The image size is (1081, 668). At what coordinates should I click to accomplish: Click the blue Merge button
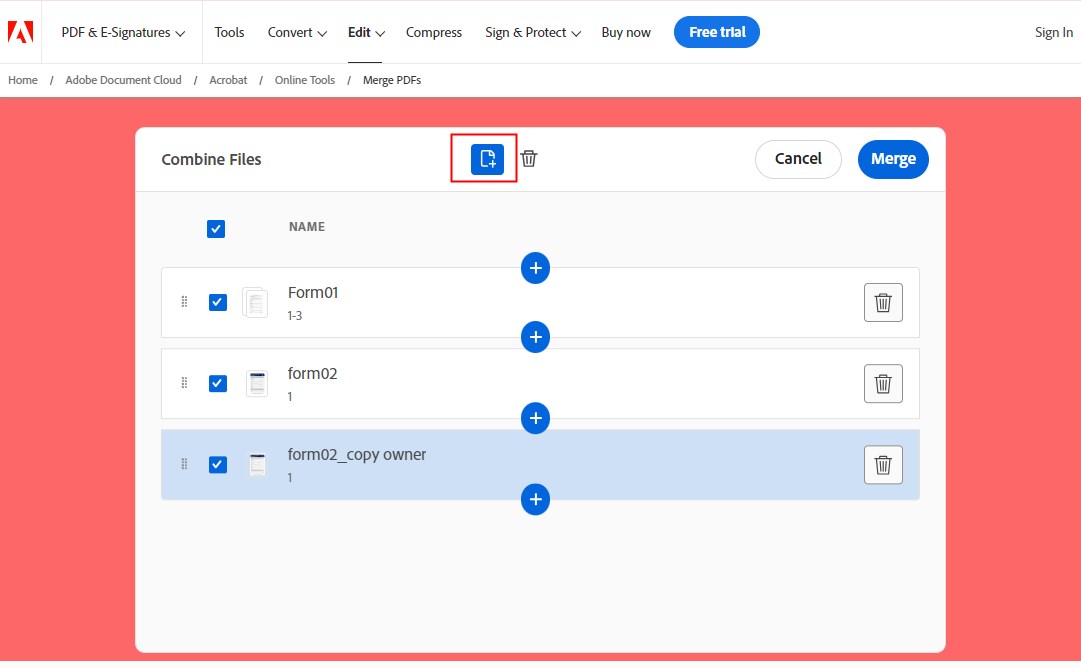(893, 158)
